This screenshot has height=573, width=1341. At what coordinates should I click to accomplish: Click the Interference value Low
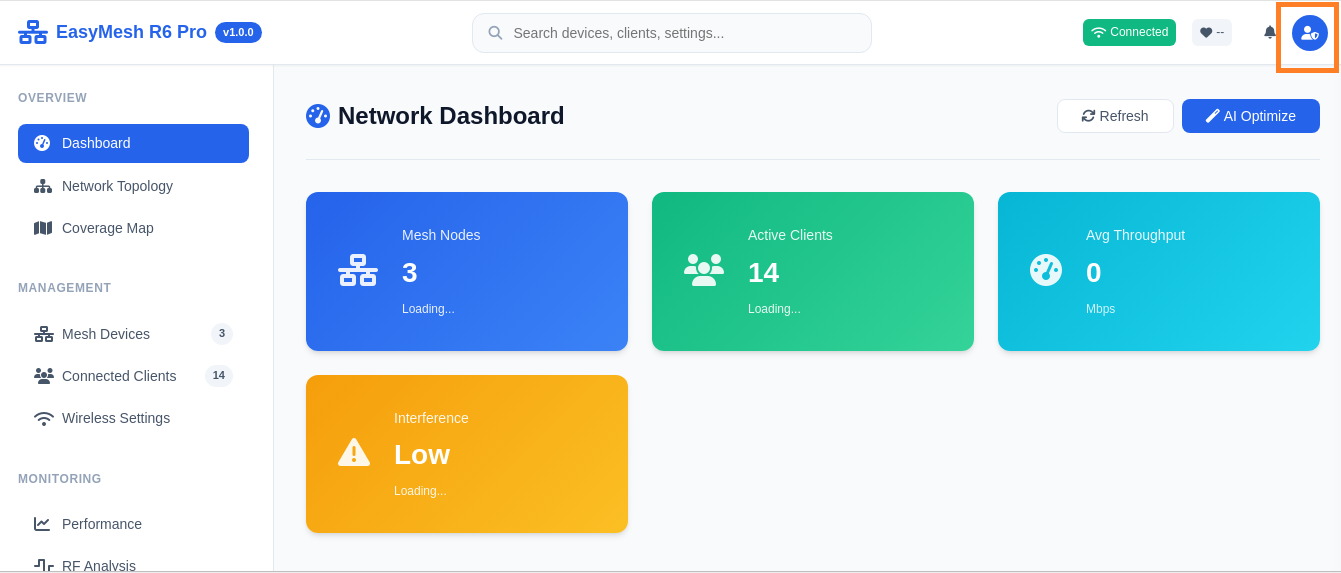tap(422, 455)
